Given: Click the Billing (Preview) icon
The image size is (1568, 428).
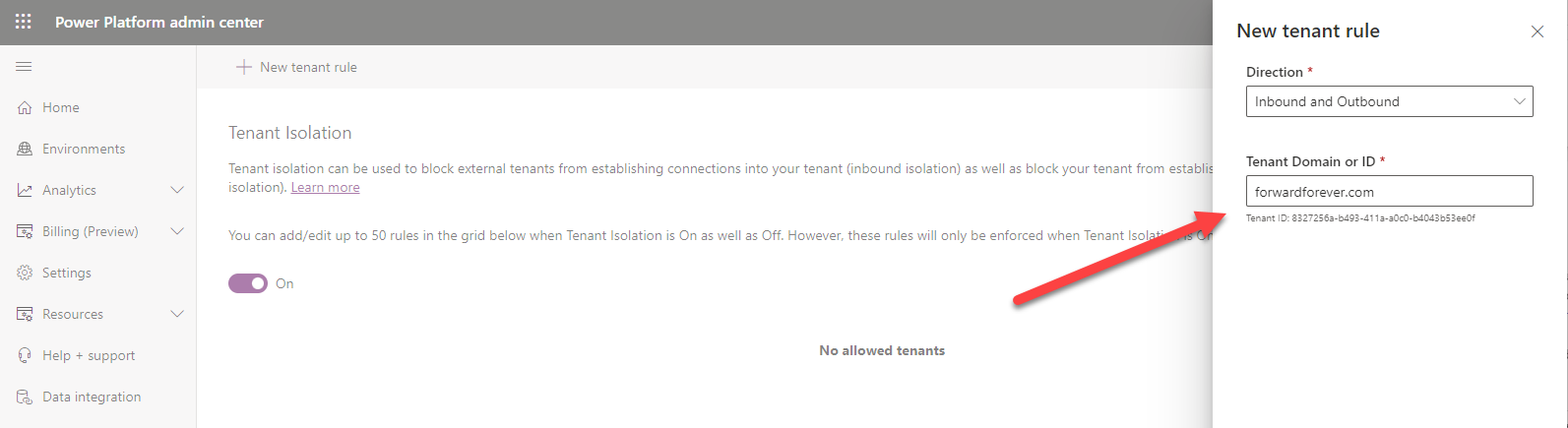Looking at the screenshot, I should (x=25, y=232).
